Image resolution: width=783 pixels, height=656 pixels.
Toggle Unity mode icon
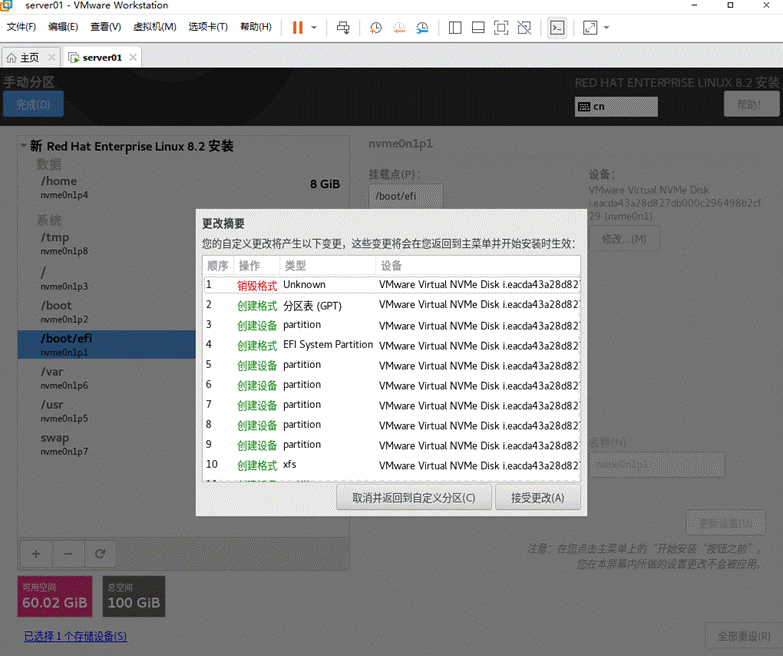click(524, 27)
